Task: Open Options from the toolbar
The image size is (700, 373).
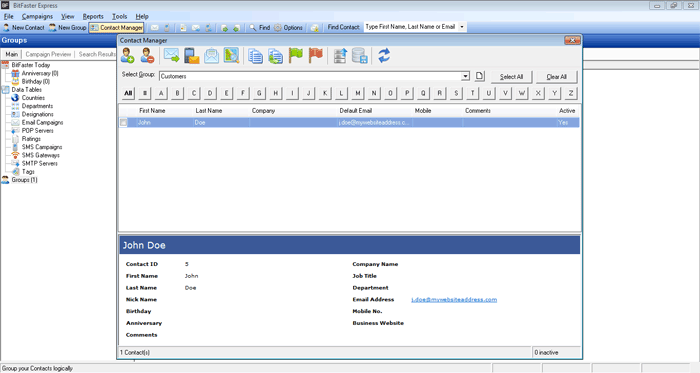Action: (288, 28)
